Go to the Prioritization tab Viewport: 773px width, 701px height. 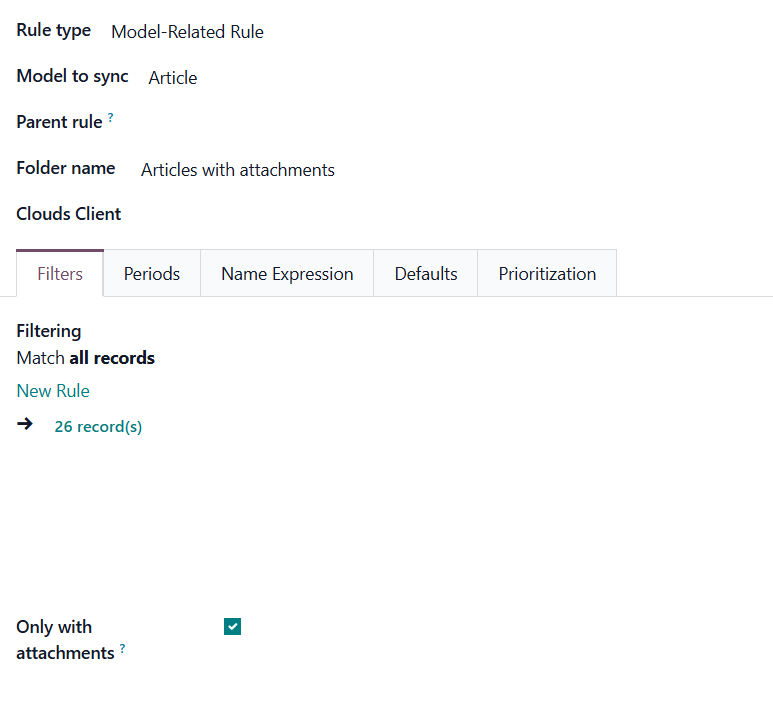pyautogui.click(x=547, y=274)
